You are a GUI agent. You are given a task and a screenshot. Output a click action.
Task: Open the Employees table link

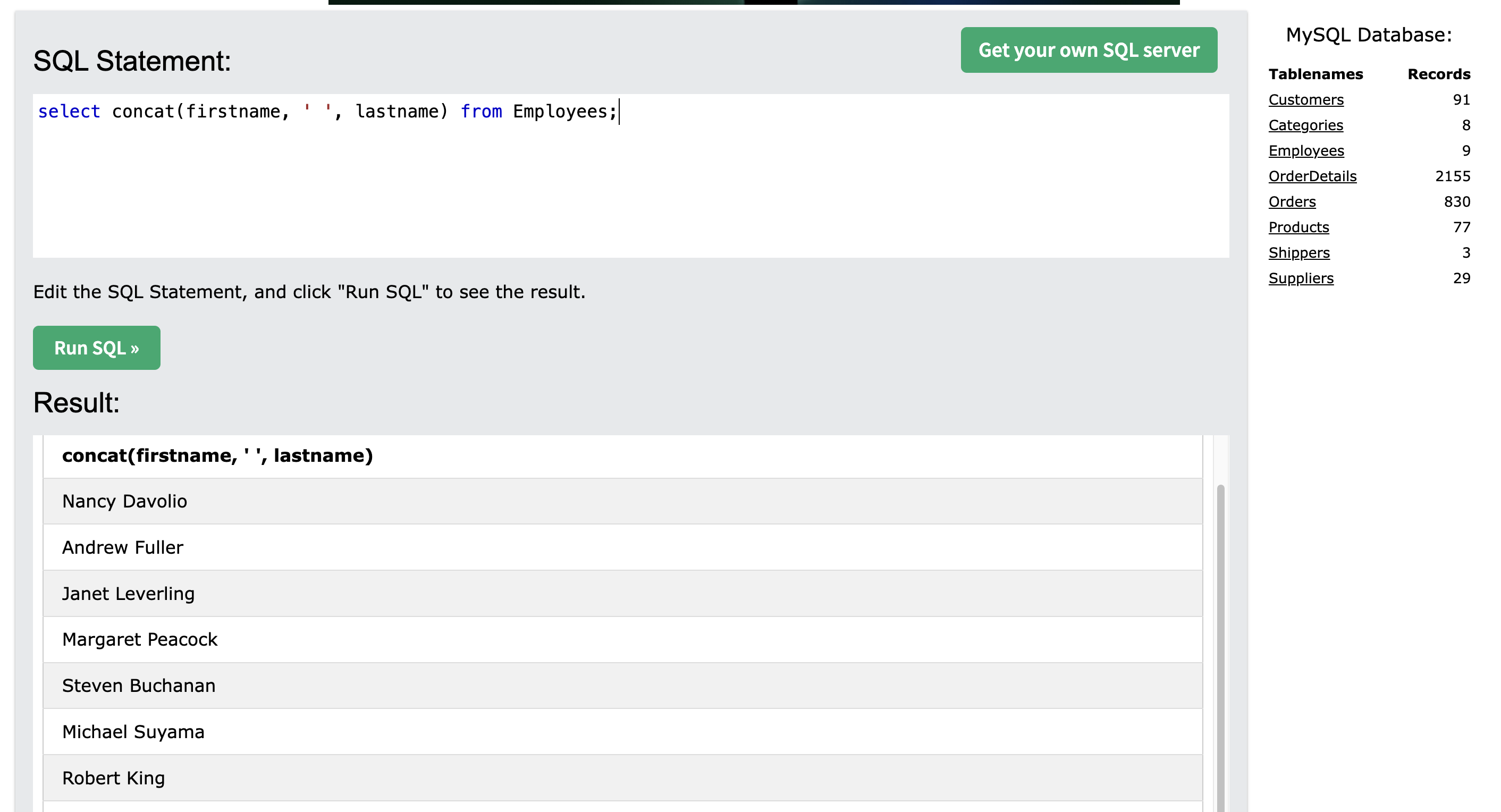(x=1306, y=151)
